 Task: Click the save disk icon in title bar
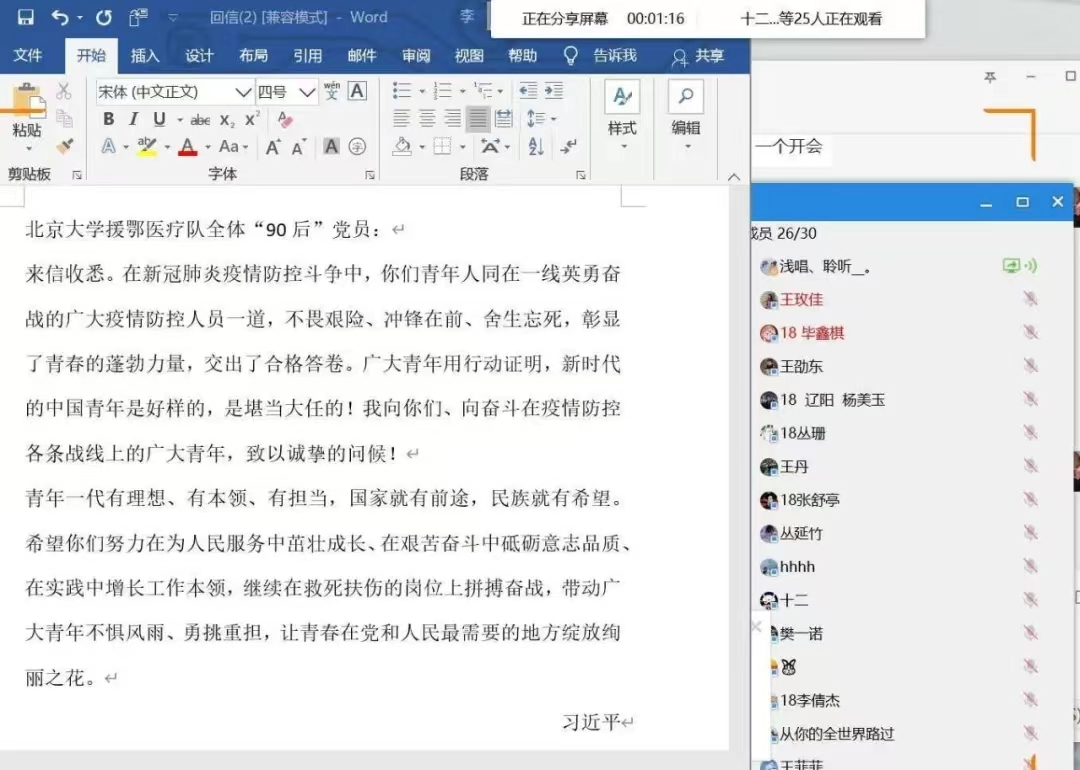[x=25, y=17]
